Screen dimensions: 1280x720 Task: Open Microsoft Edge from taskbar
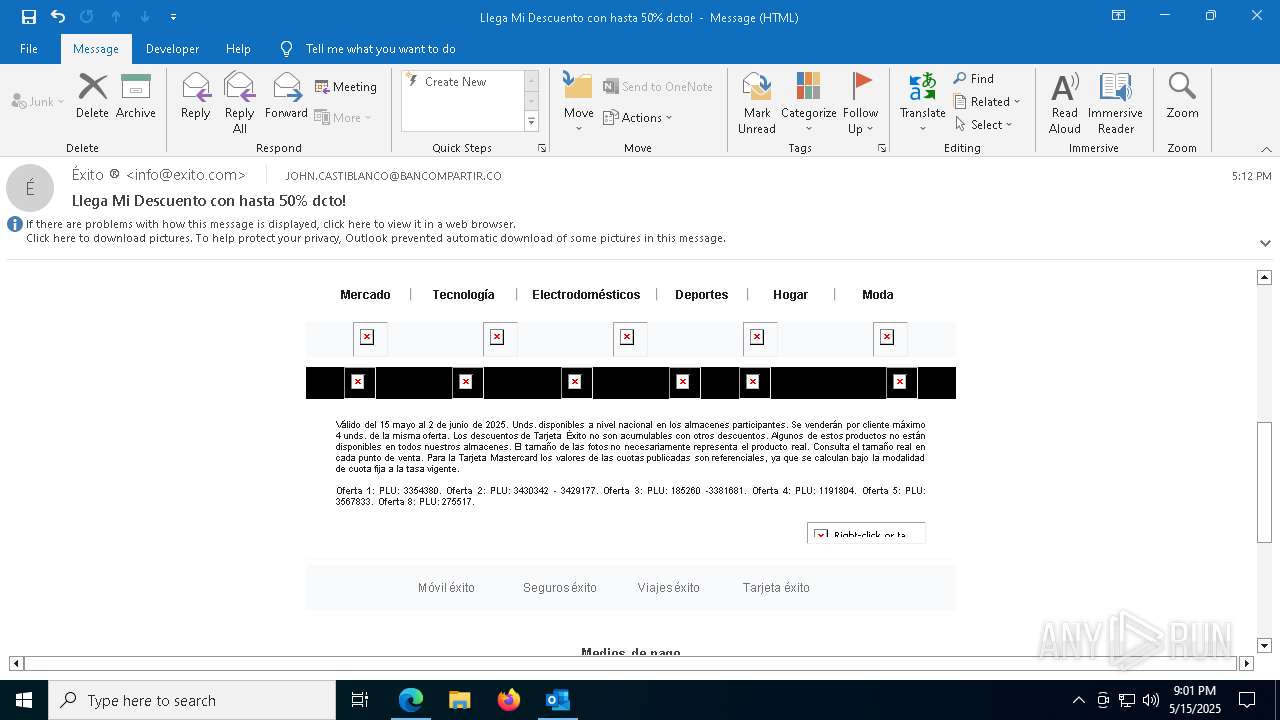[x=411, y=700]
